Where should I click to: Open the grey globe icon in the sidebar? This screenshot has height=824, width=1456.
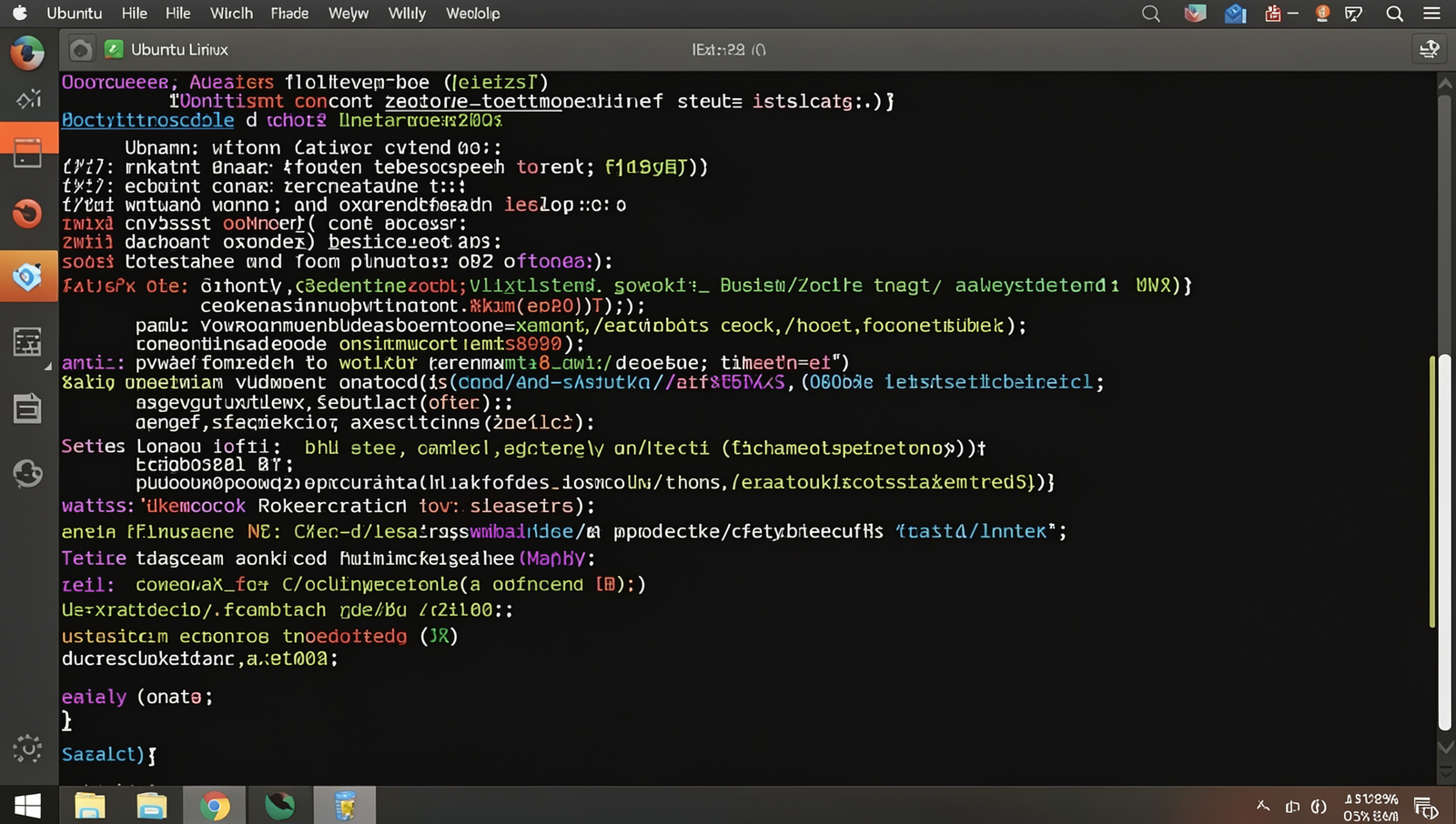(27, 473)
